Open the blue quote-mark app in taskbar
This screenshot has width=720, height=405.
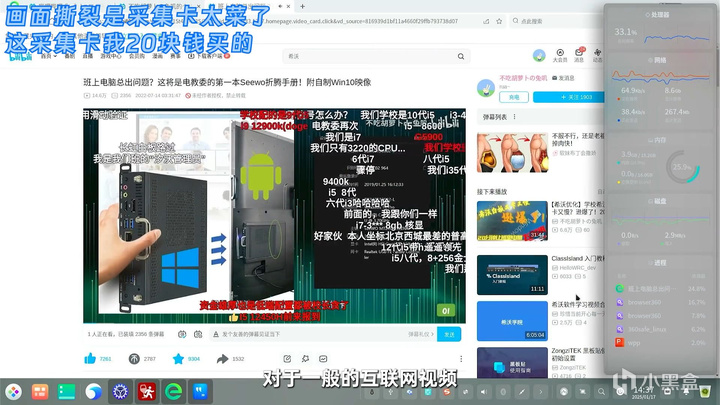(x=200, y=392)
